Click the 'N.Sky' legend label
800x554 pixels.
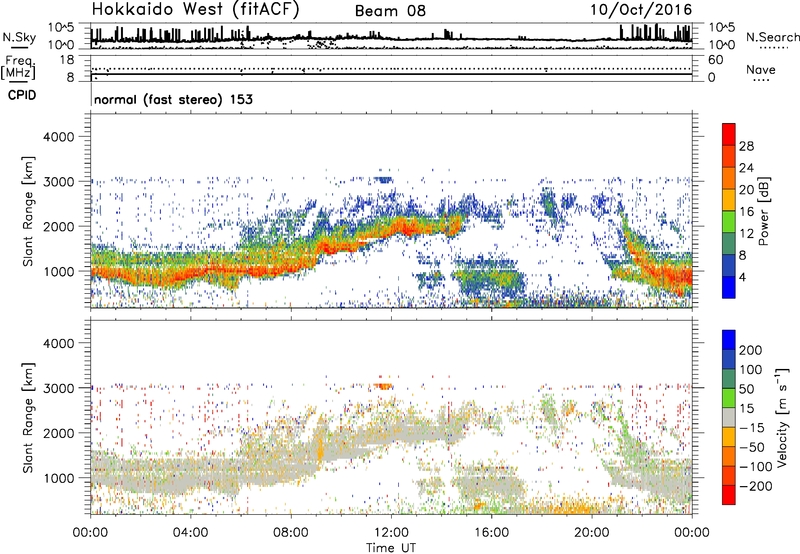pyautogui.click(x=19, y=37)
